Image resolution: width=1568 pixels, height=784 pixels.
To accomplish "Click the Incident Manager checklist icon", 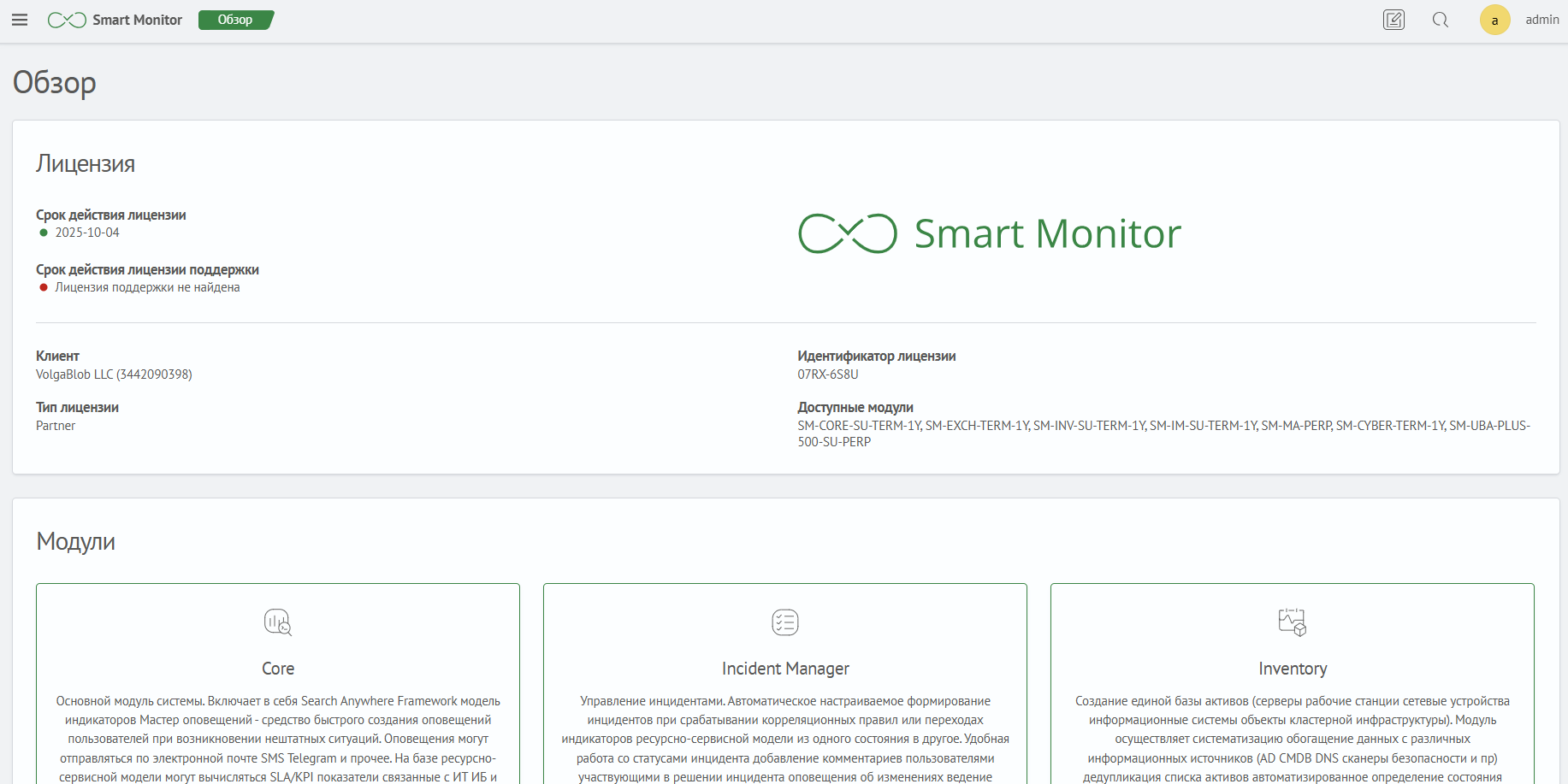I will pyautogui.click(x=785, y=622).
